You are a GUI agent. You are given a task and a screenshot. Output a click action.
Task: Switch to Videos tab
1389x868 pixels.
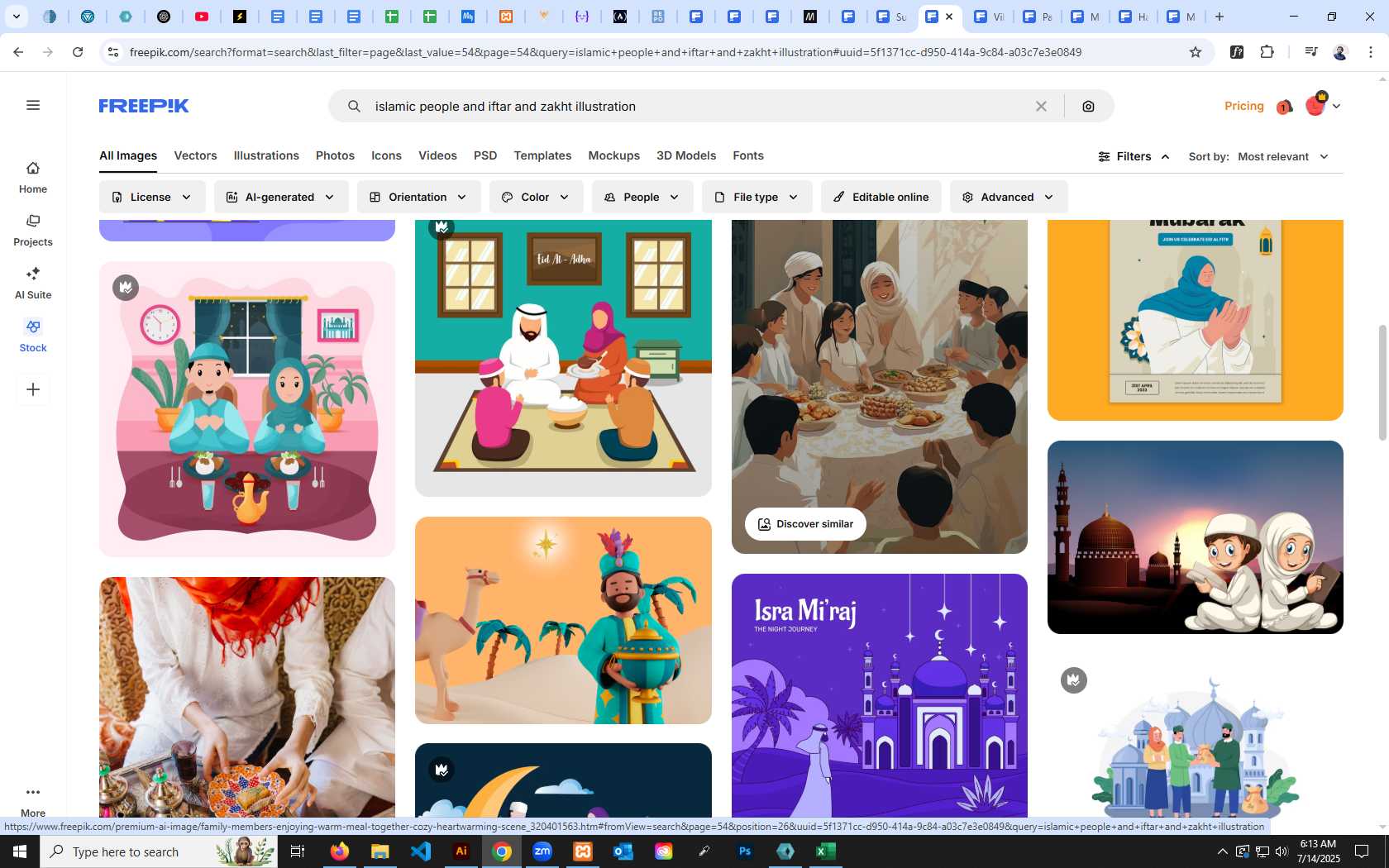pyautogui.click(x=437, y=155)
